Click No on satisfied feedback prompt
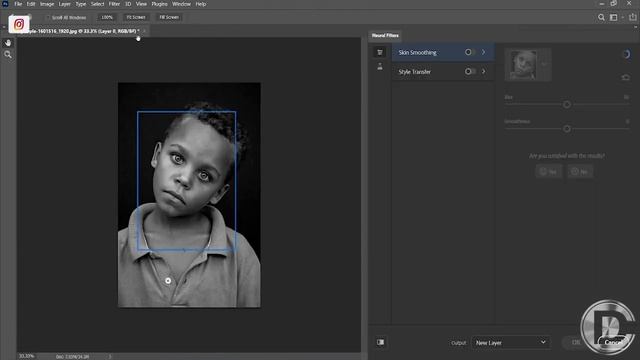Image resolution: width=640 pixels, height=360 pixels. click(580, 172)
